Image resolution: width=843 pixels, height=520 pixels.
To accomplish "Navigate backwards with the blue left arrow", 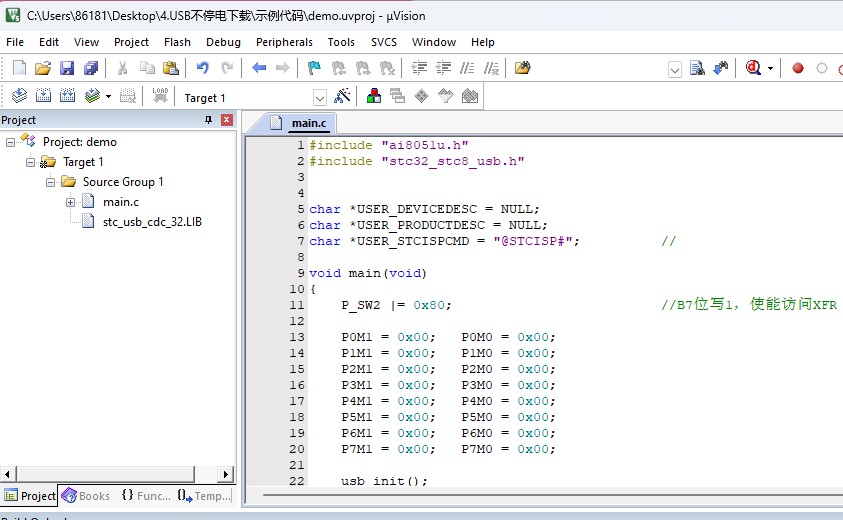I will [259, 68].
